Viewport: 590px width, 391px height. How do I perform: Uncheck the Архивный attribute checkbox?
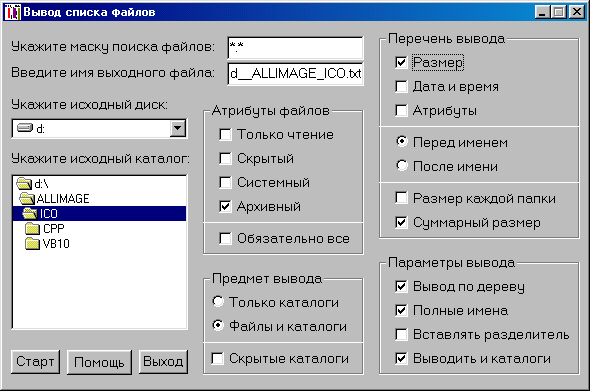click(225, 206)
